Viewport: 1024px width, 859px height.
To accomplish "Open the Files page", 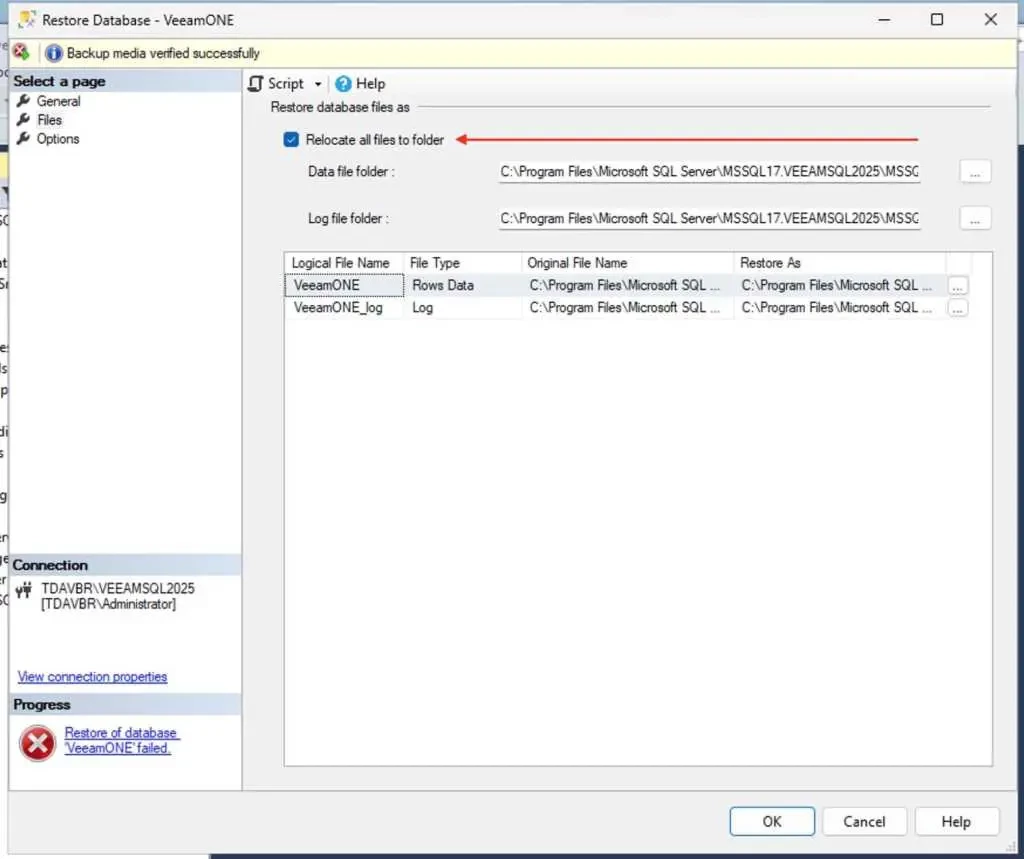I will pos(50,120).
